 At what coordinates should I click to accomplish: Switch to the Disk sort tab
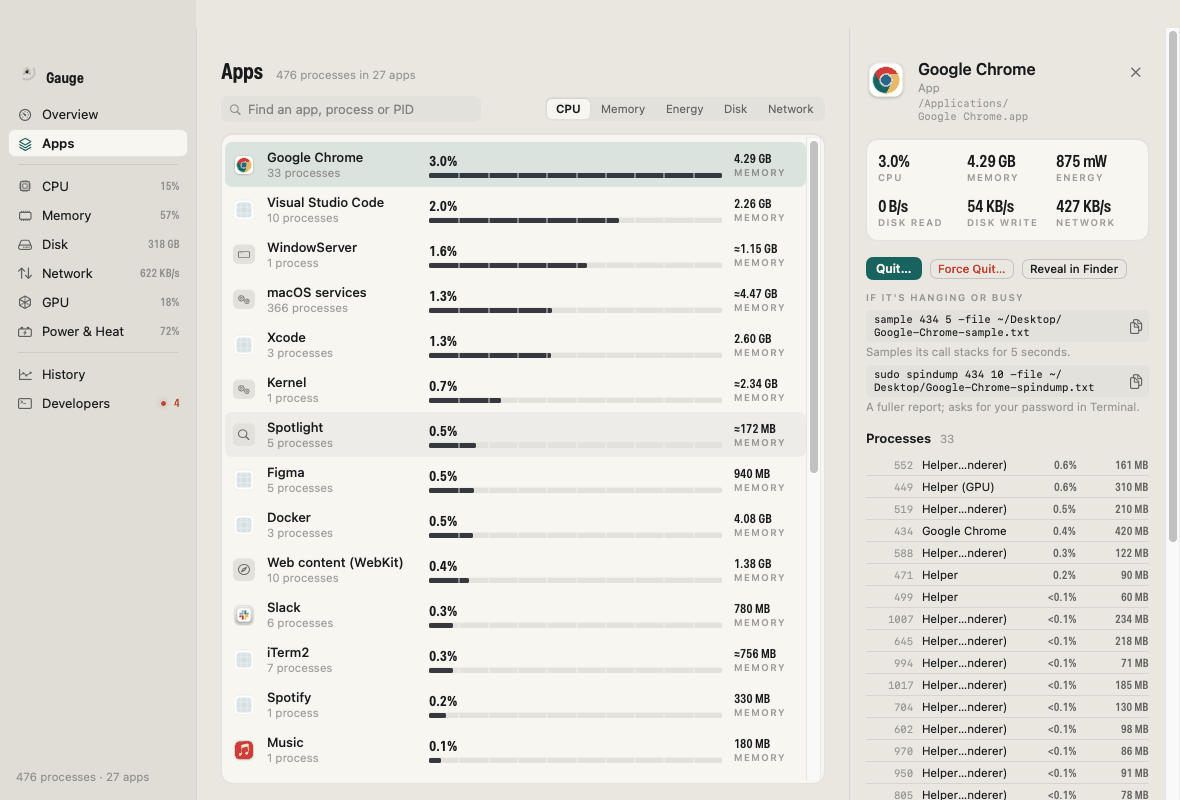[735, 109]
